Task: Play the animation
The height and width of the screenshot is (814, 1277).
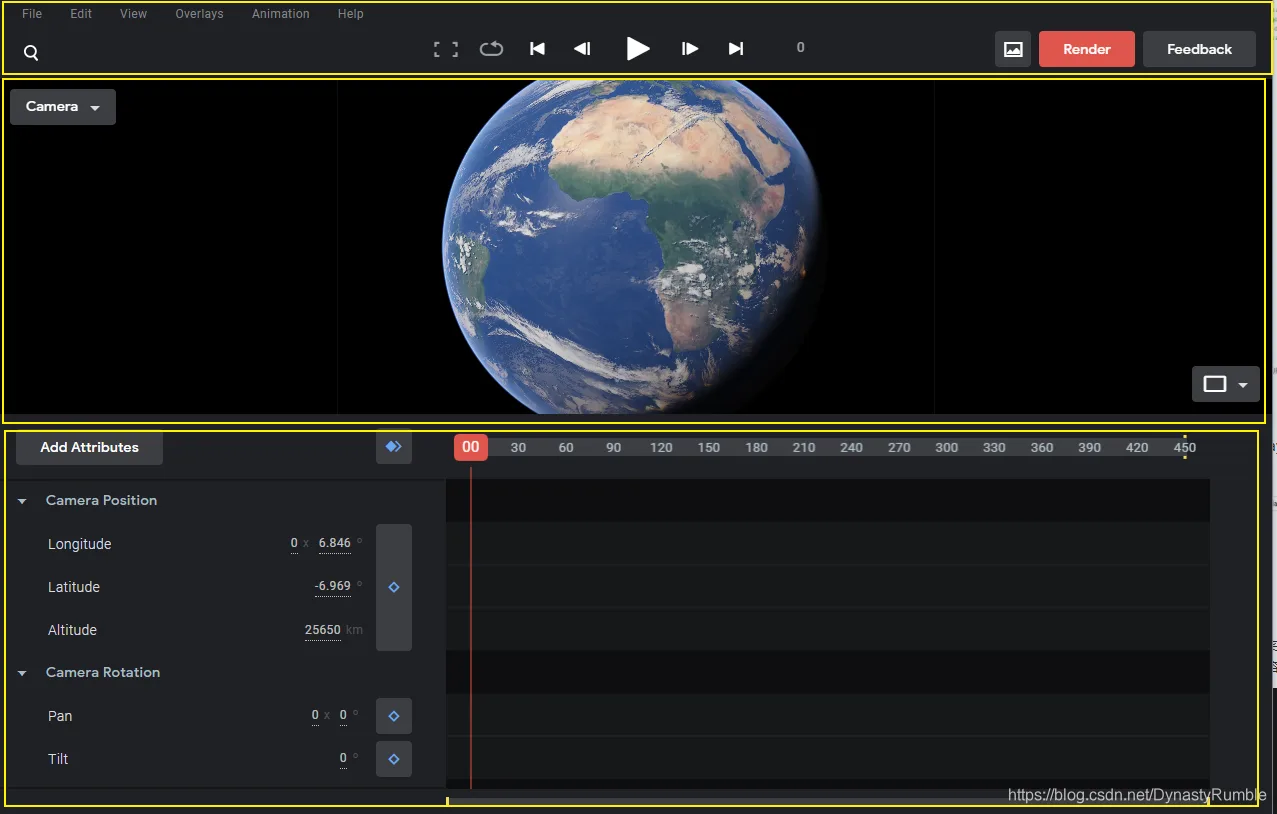Action: coord(638,48)
